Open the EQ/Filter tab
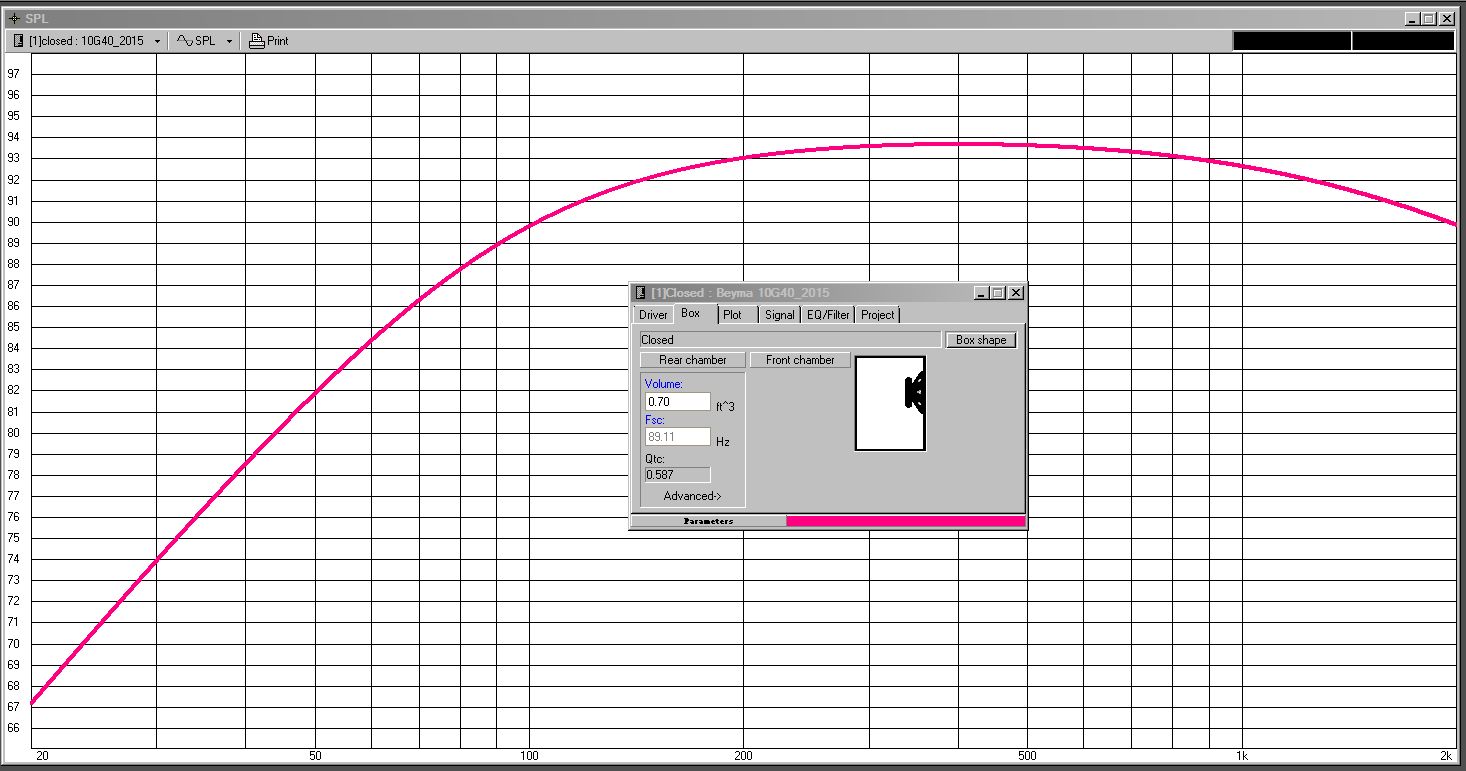 (x=828, y=315)
